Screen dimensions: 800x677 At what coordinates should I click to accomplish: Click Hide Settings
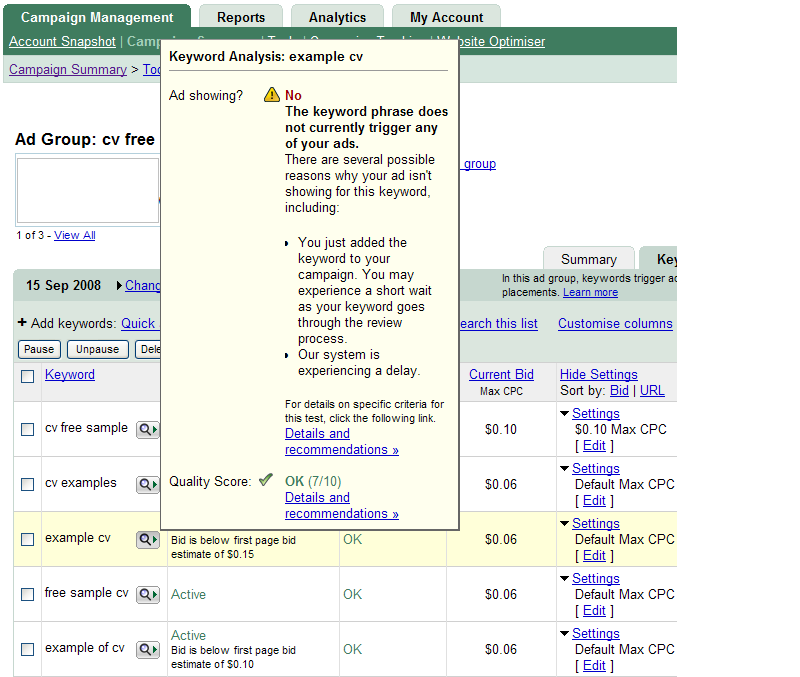(x=599, y=374)
